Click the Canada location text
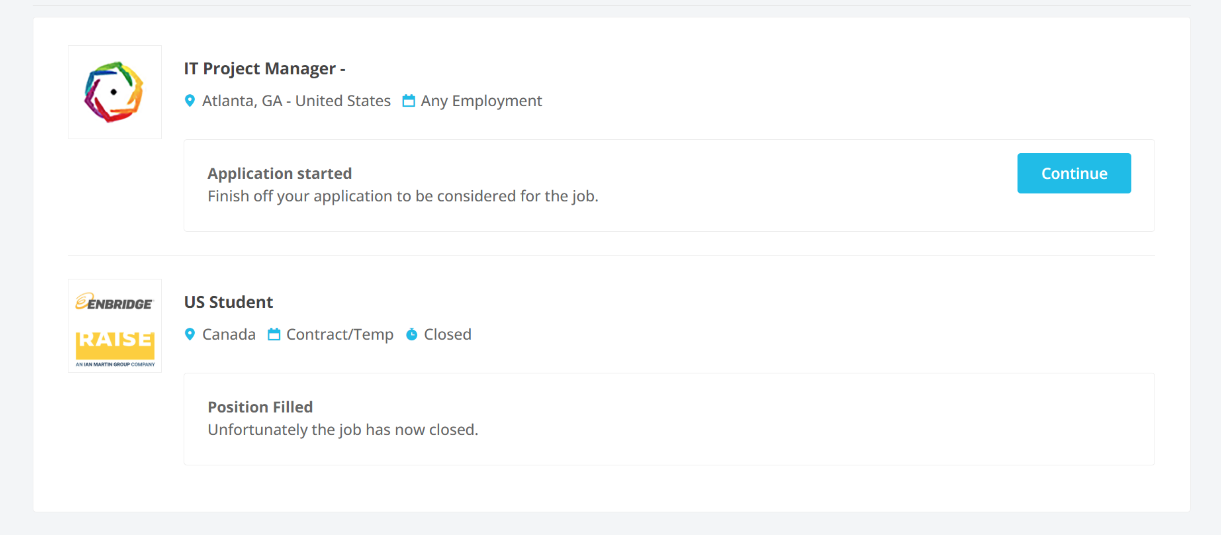 pyautogui.click(x=229, y=335)
